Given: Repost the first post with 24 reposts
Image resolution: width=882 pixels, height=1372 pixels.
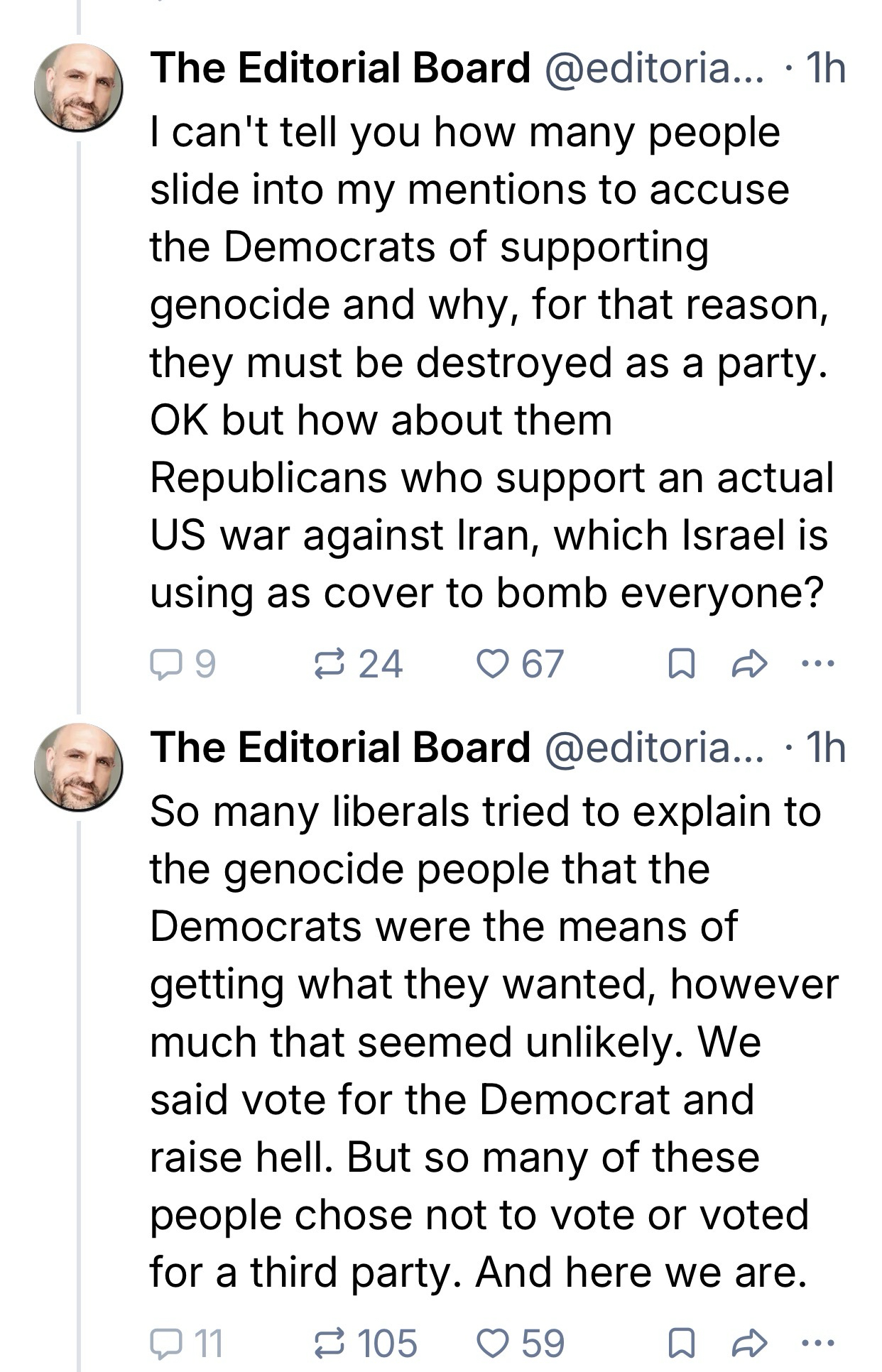Looking at the screenshot, I should 330,664.
